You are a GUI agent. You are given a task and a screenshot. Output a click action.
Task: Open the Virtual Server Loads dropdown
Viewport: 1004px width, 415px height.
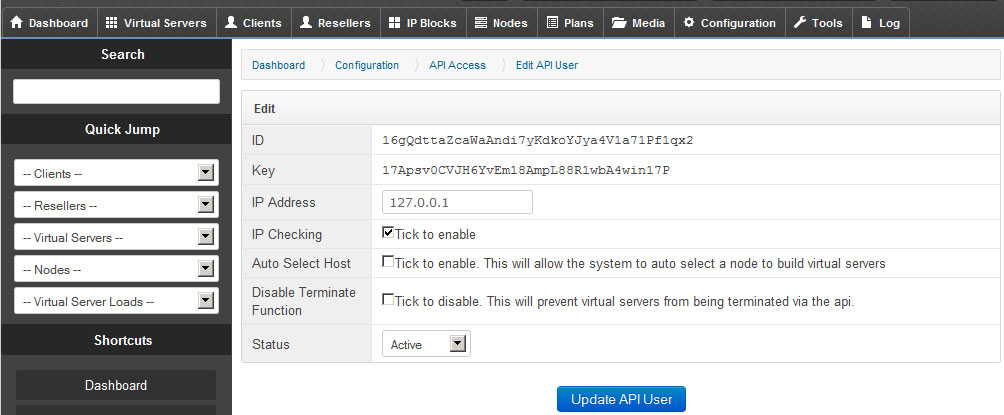click(x=116, y=301)
